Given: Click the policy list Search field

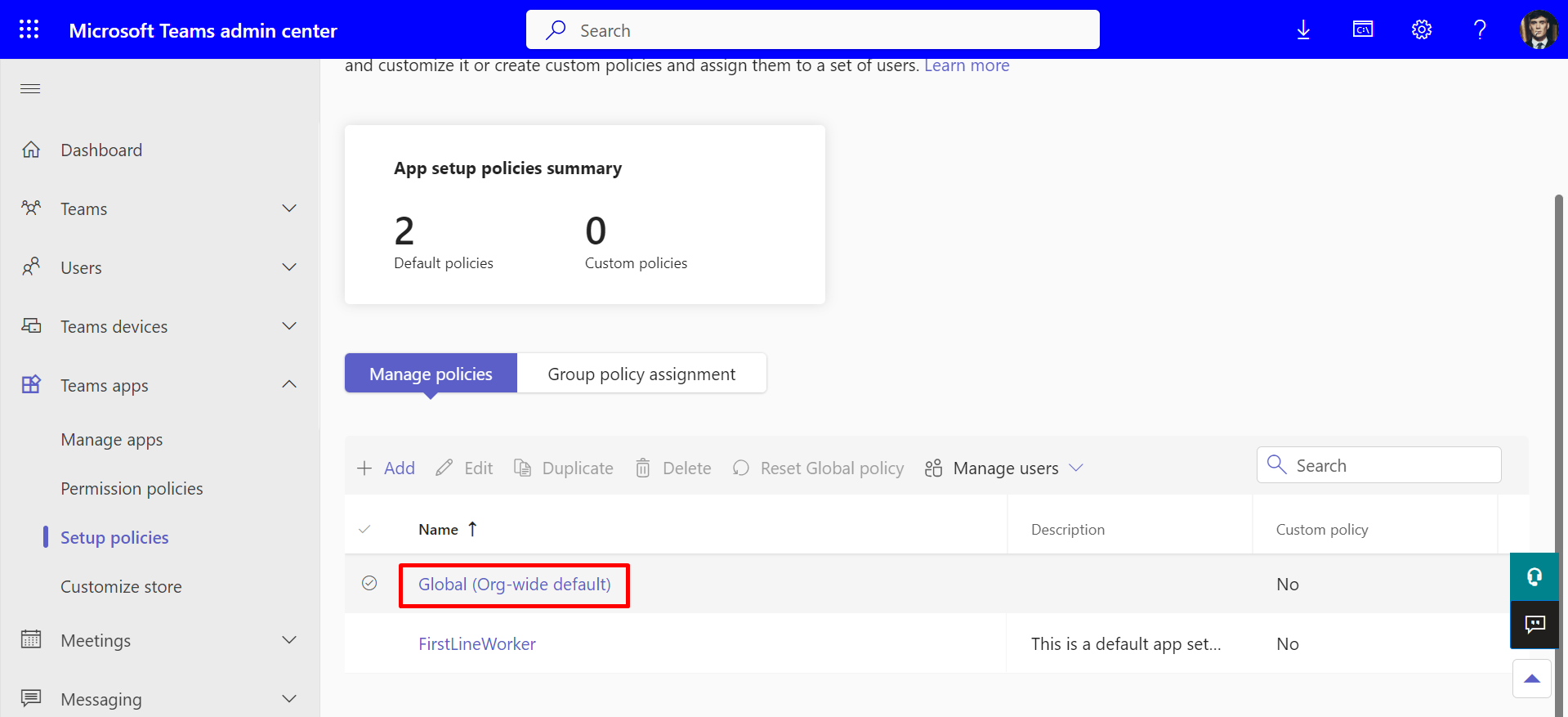Looking at the screenshot, I should tap(1379, 465).
